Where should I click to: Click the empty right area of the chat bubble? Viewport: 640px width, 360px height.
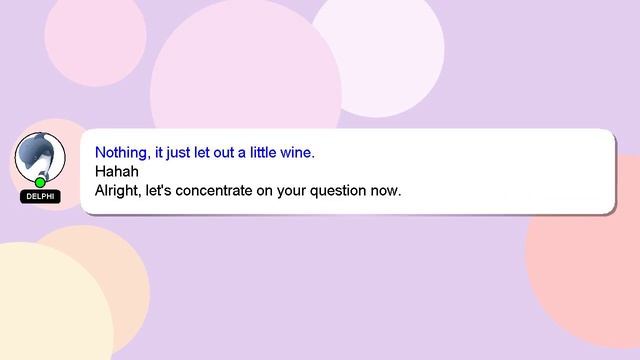click(x=510, y=171)
